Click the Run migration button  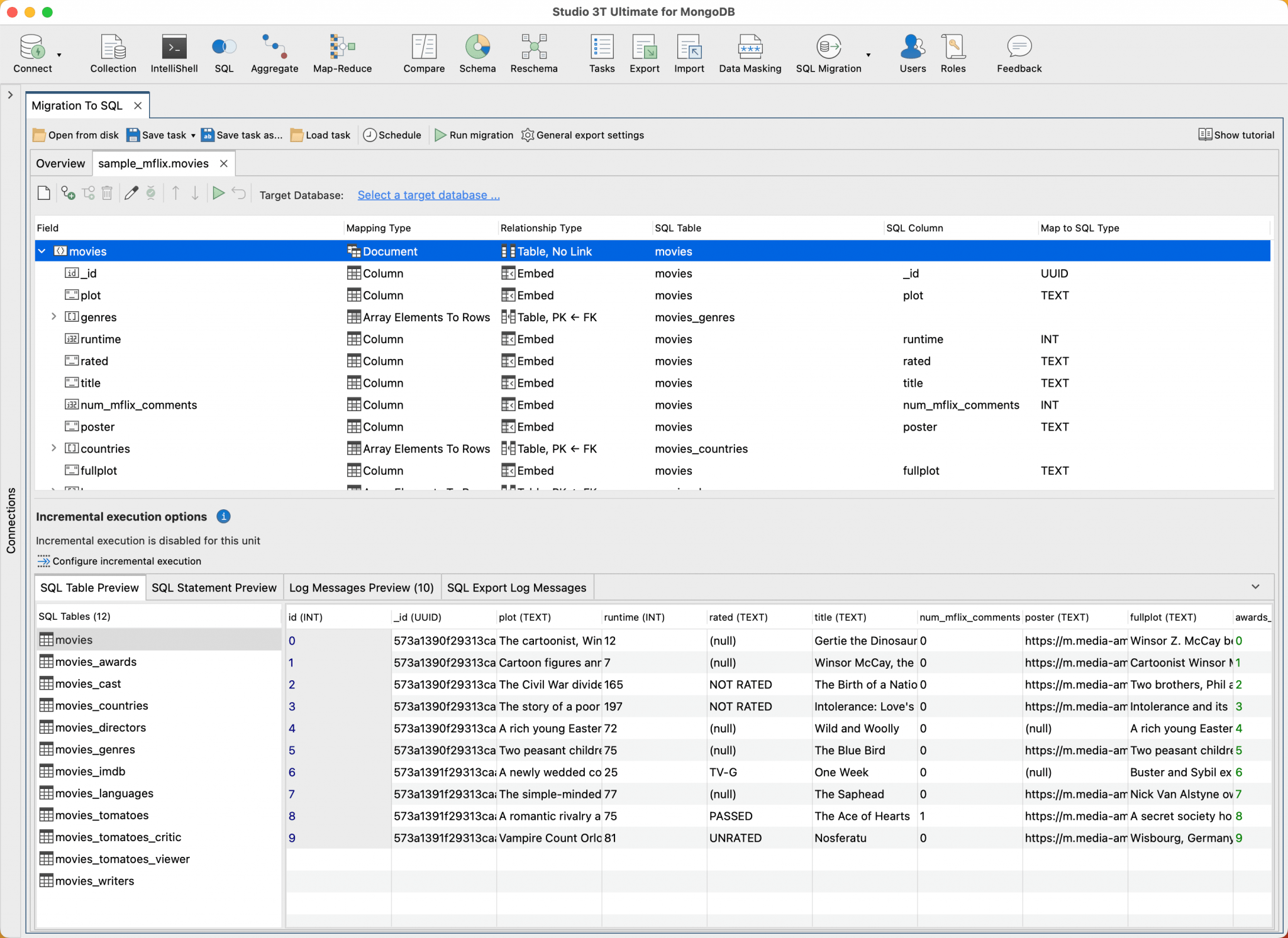point(474,135)
